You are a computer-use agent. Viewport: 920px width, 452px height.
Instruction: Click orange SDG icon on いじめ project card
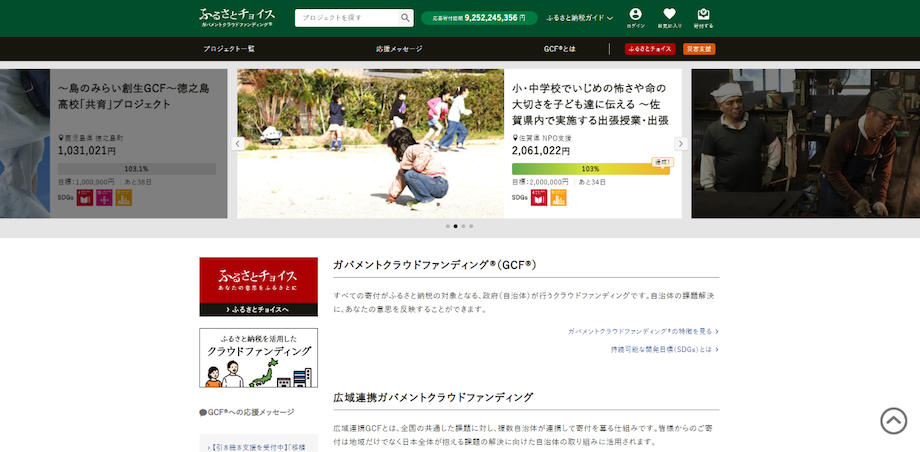(558, 198)
